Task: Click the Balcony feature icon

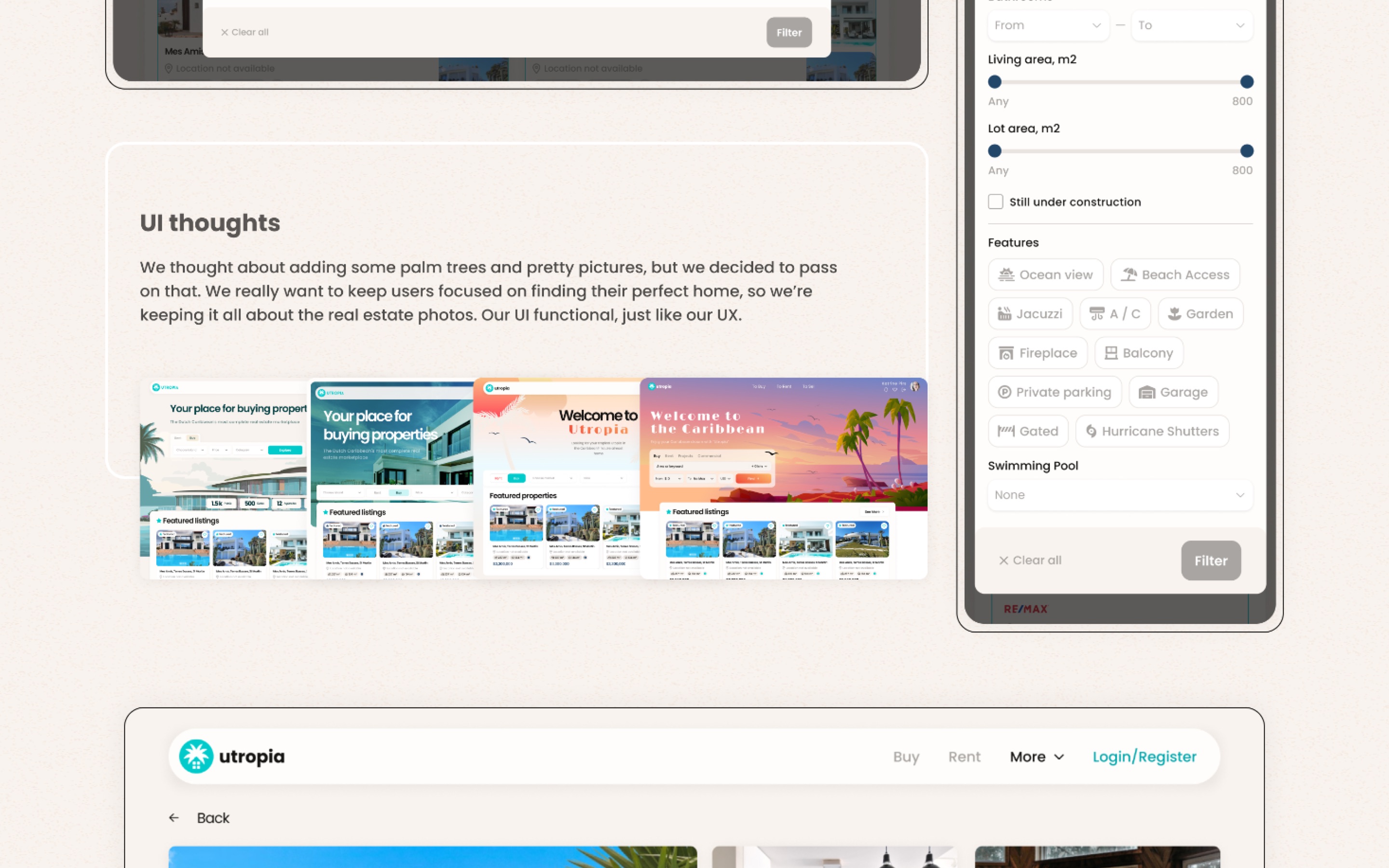Action: (1111, 353)
